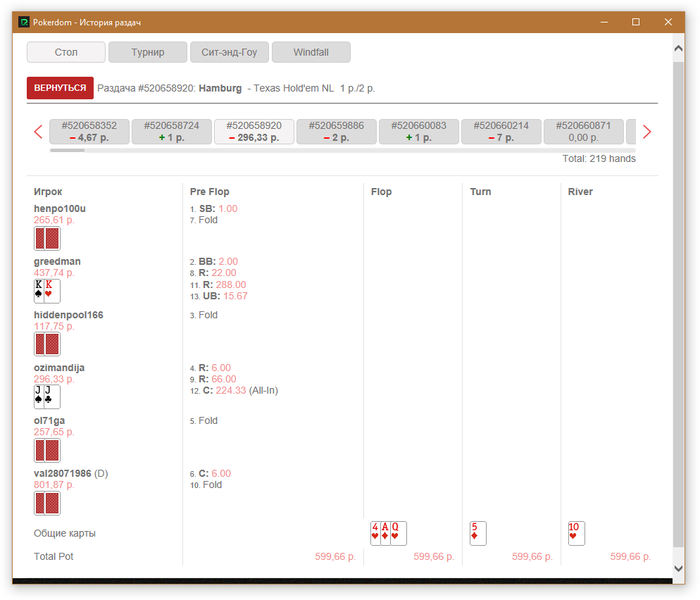Open the Стол tab

point(66,52)
